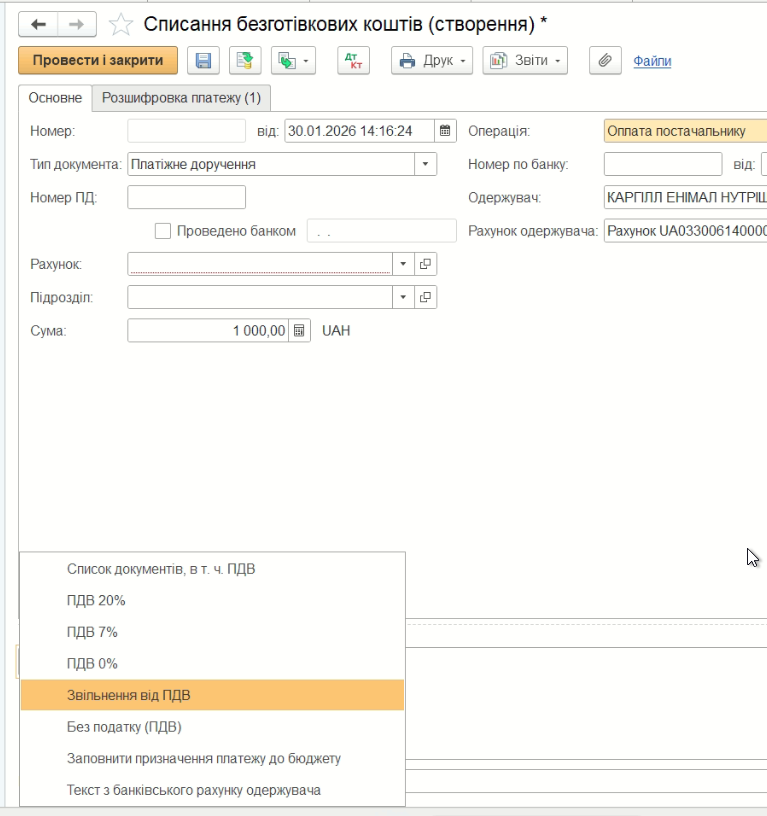Open the calendar picker for date field
This screenshot has width=767, height=816.
point(446,131)
